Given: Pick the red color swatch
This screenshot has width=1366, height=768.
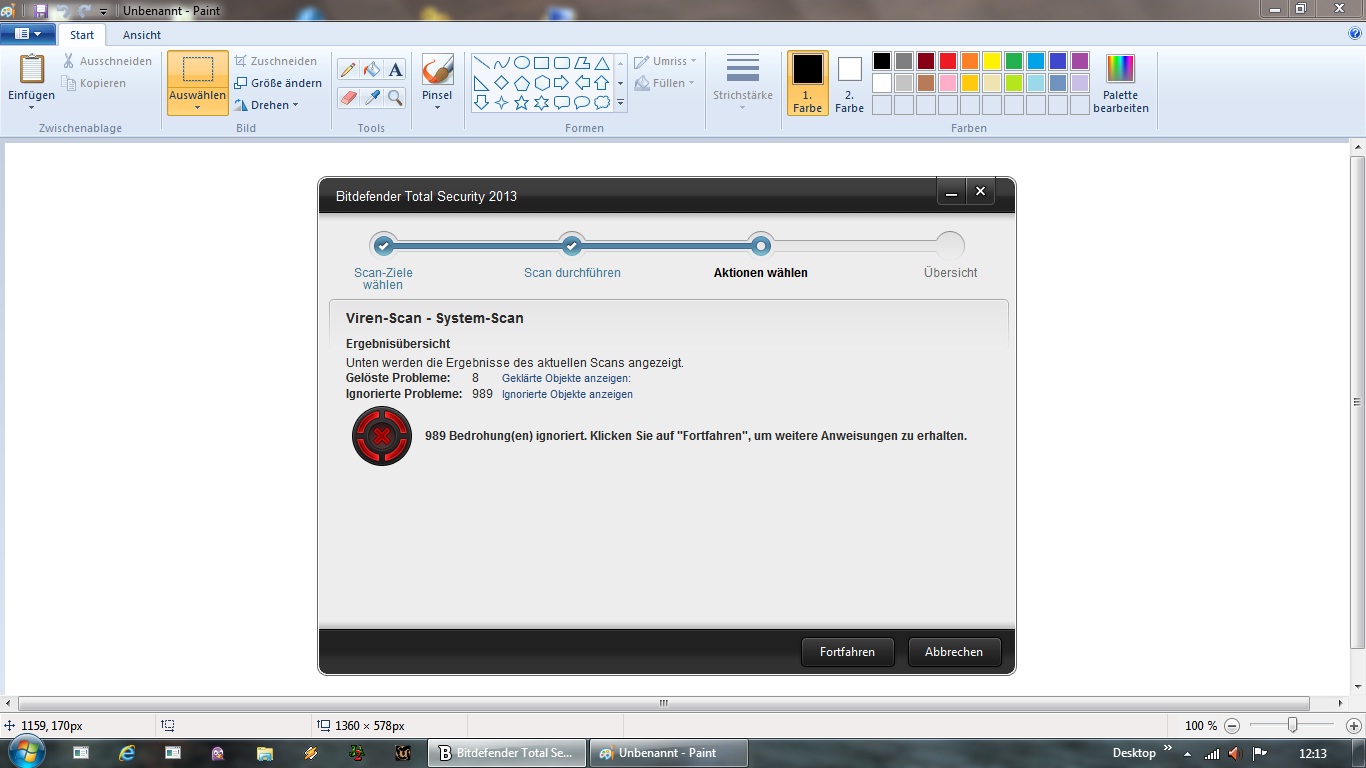Looking at the screenshot, I should [947, 61].
